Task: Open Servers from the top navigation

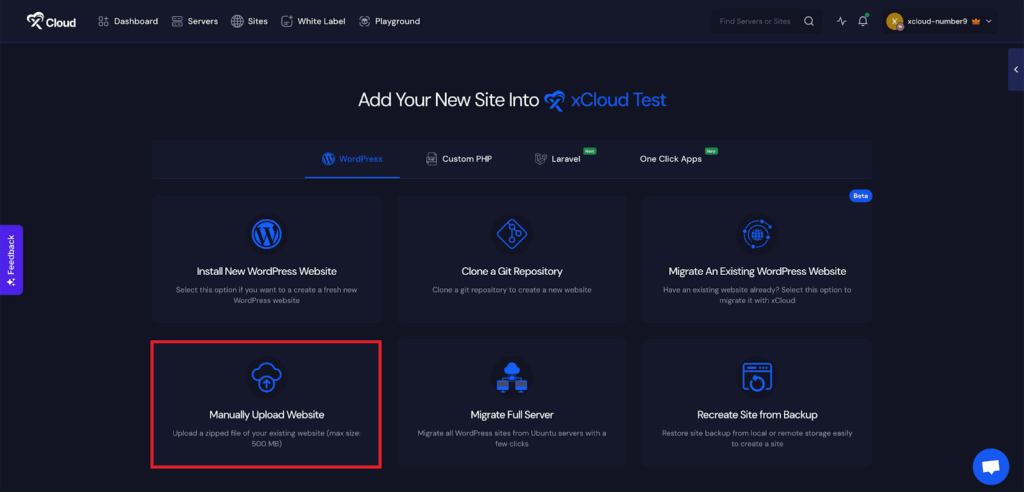Action: pos(194,21)
